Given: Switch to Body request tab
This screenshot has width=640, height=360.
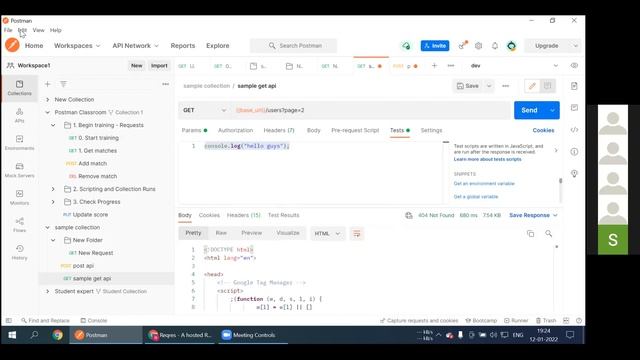Looking at the screenshot, I should coord(313,130).
